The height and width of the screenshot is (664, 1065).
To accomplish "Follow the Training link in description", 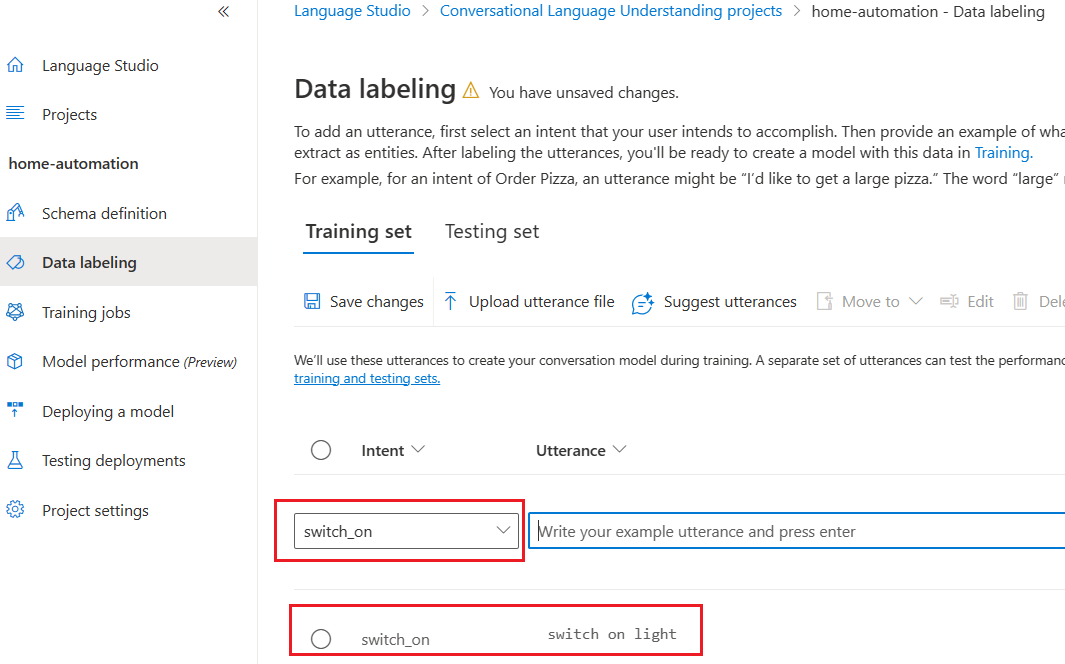I will (x=1003, y=153).
